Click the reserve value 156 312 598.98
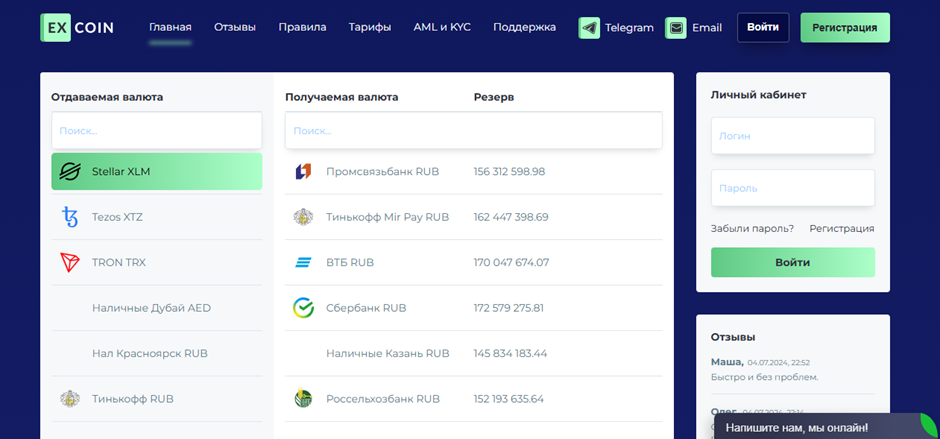Viewport: 940px width, 439px height. 509,172
